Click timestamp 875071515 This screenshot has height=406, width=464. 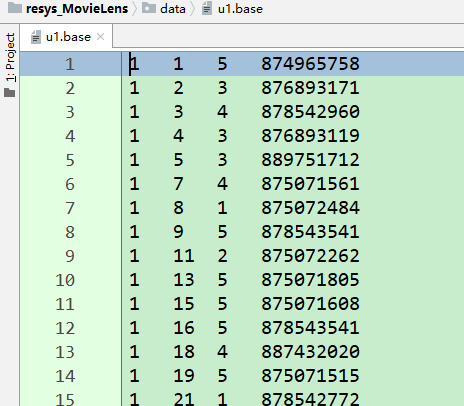310,376
